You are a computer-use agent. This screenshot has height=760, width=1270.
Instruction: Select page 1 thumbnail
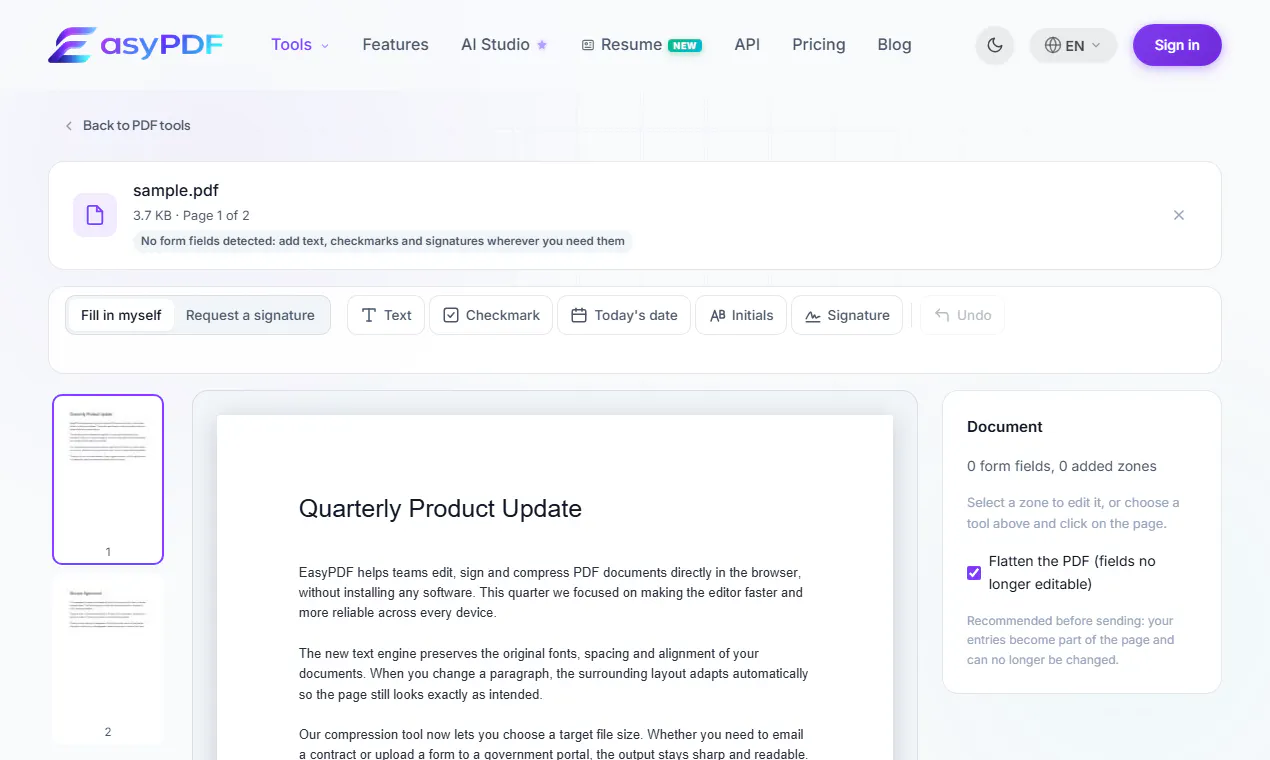pos(108,479)
